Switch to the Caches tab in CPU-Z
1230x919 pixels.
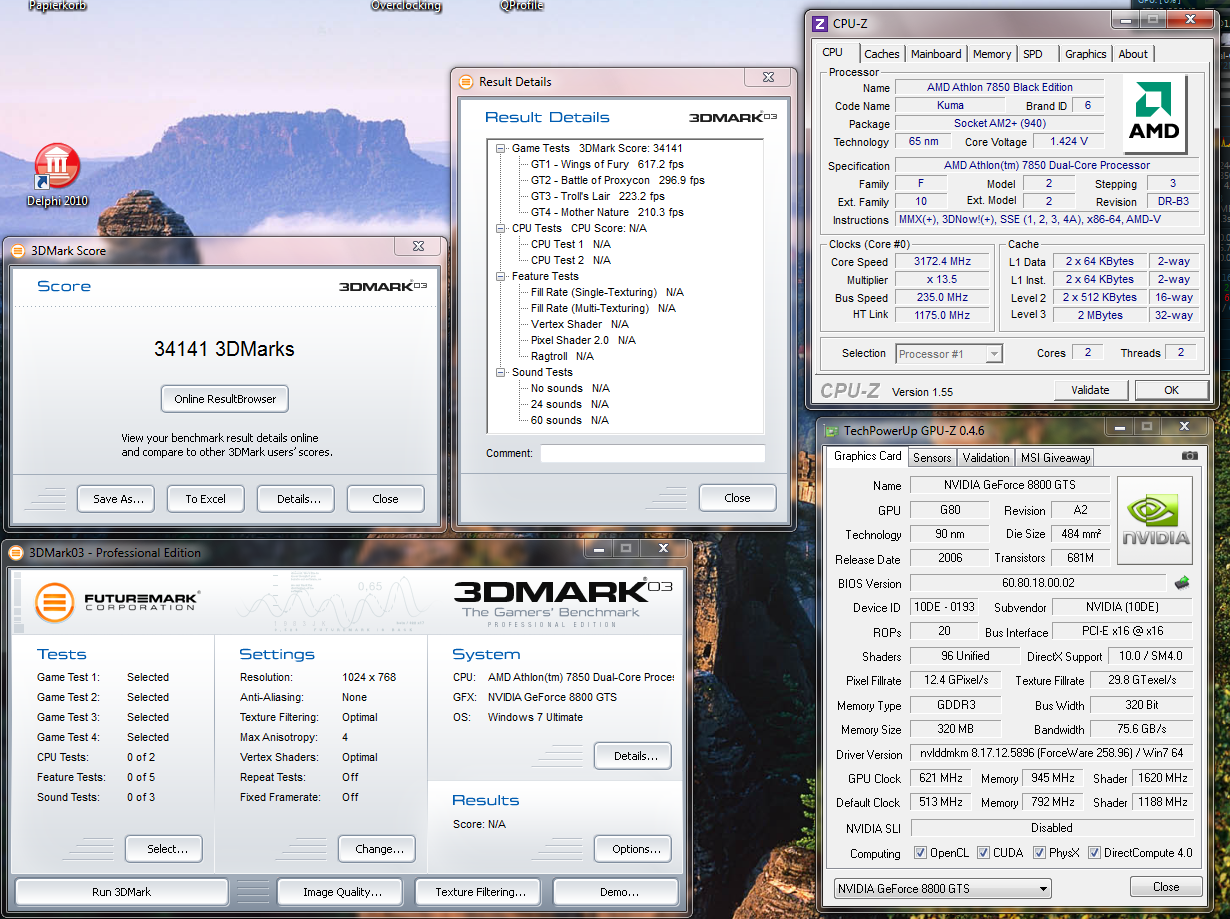pyautogui.click(x=882, y=54)
